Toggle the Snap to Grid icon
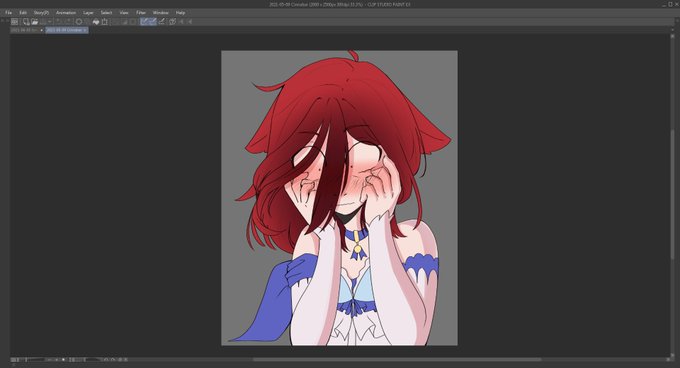This screenshot has height=368, width=680. [x=161, y=22]
